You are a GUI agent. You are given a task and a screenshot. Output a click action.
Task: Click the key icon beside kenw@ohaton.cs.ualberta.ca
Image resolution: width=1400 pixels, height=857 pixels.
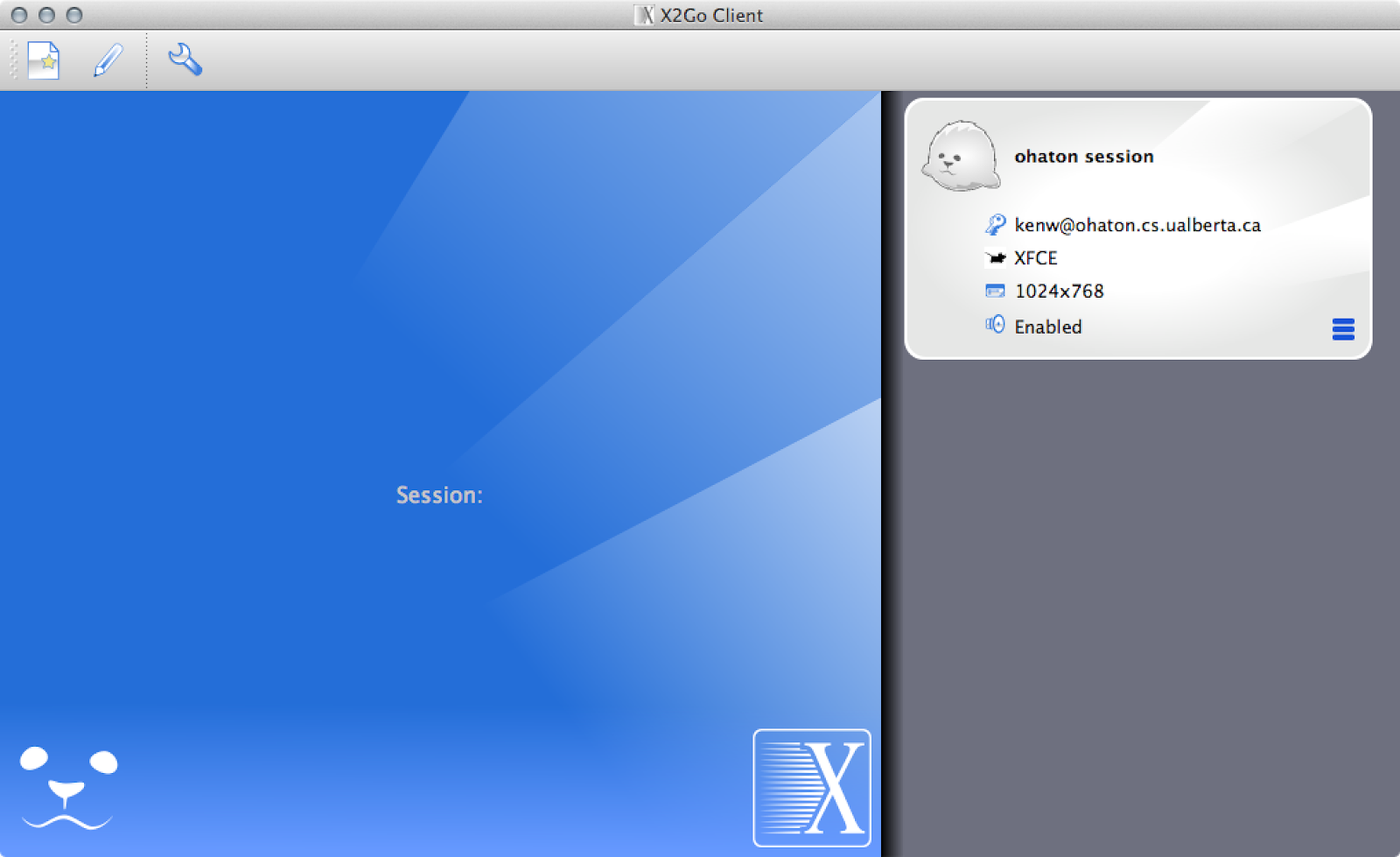[x=994, y=224]
